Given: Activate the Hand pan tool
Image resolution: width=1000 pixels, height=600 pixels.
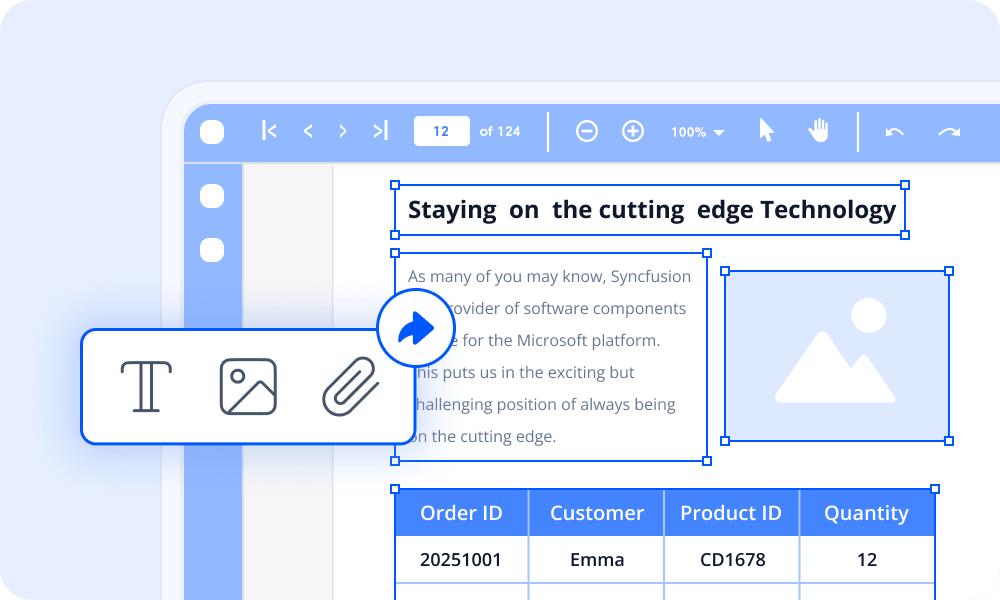Looking at the screenshot, I should [818, 130].
